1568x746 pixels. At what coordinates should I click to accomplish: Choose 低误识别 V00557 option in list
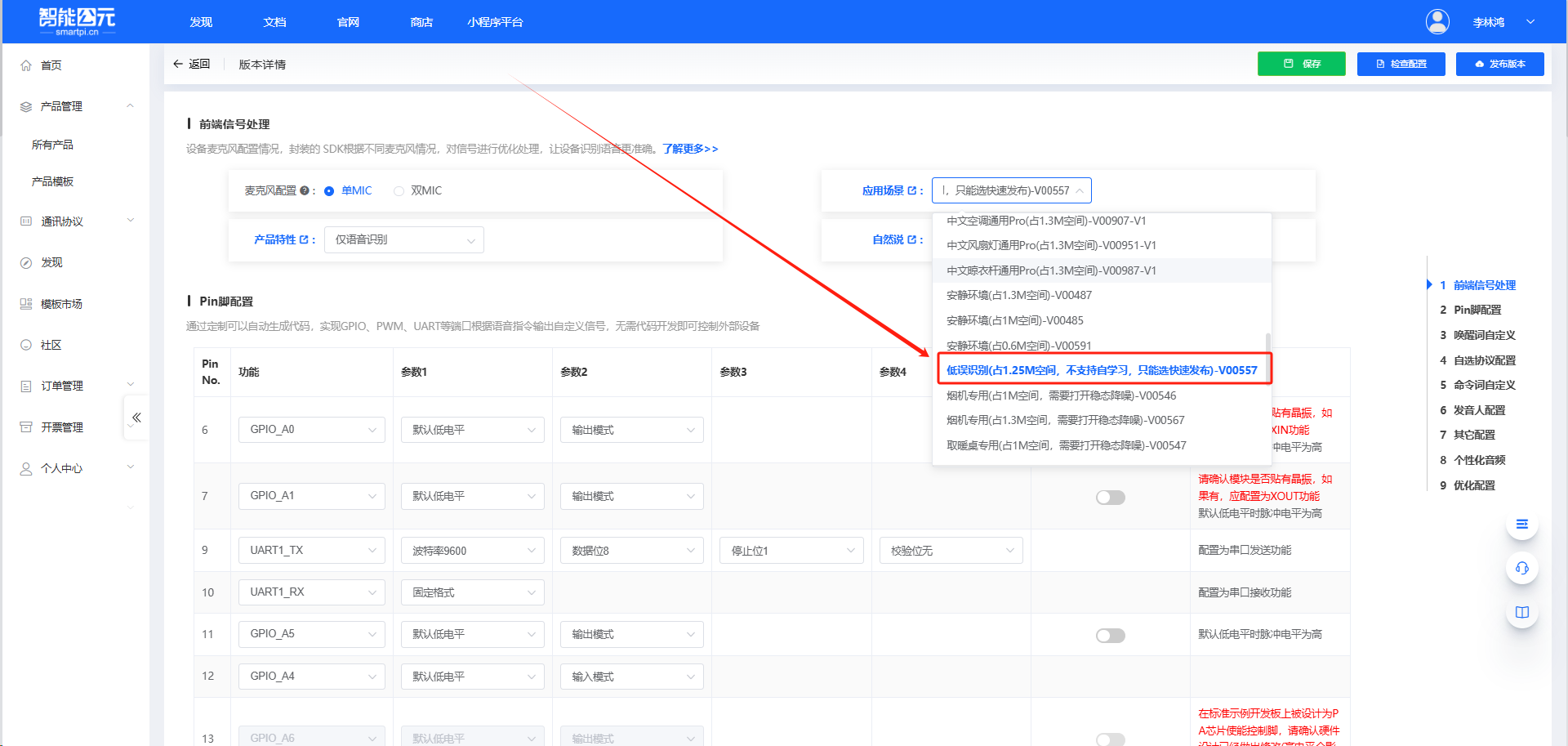click(x=1101, y=370)
